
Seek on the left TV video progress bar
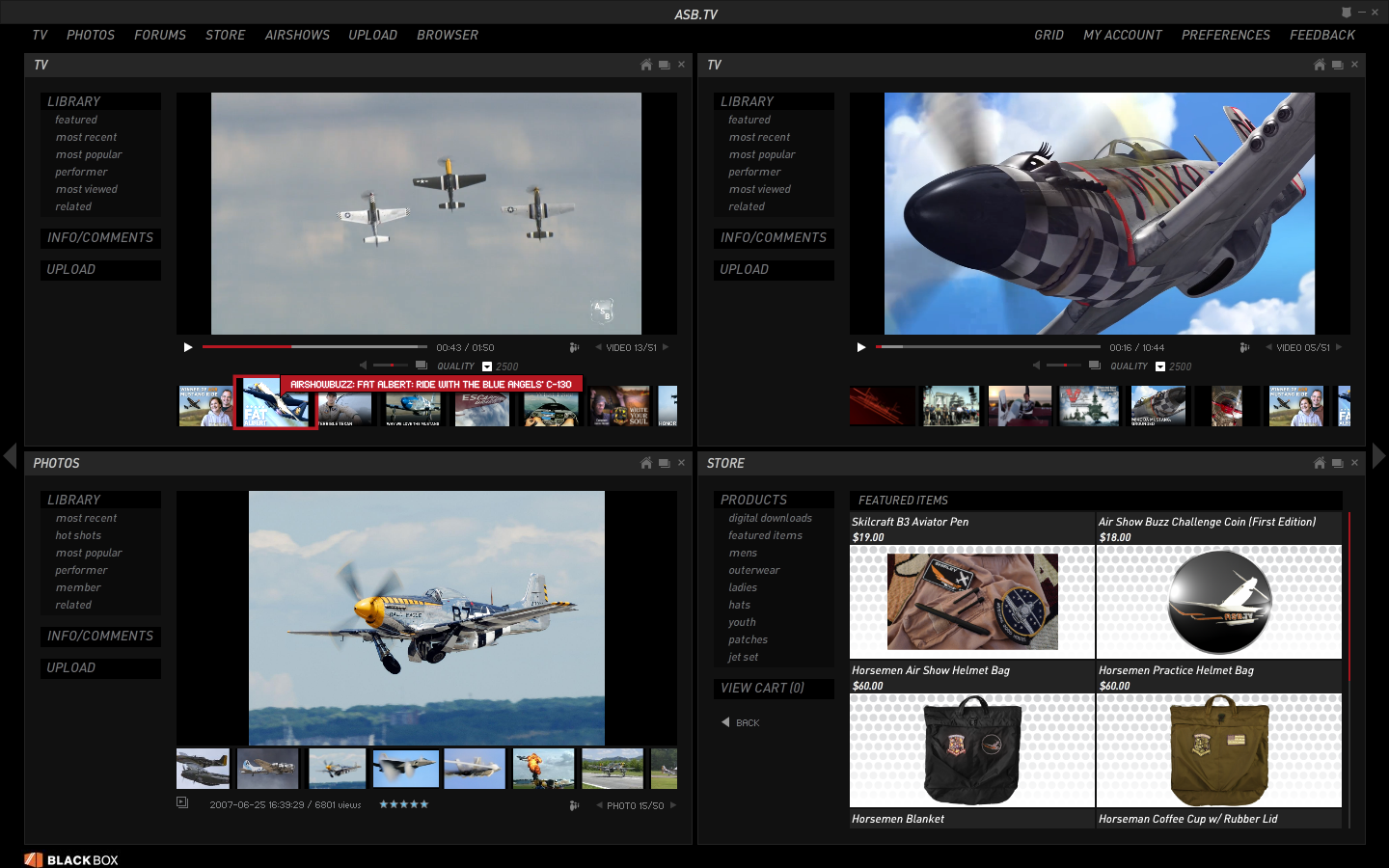(314, 346)
